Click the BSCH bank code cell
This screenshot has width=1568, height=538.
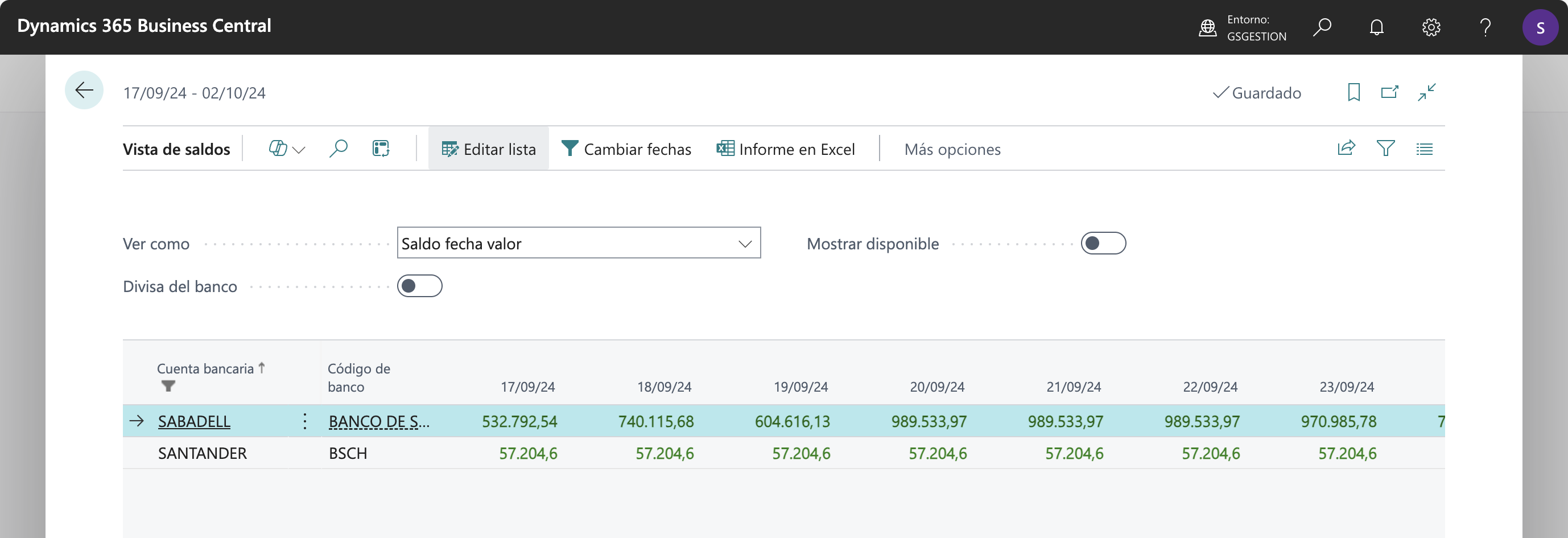pyautogui.click(x=348, y=453)
